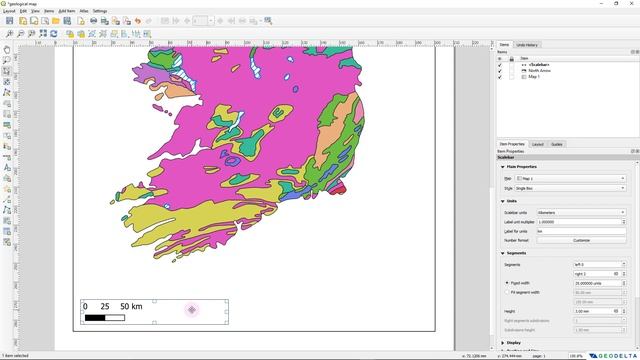Toggle lock box for North Arrow item
Image resolution: width=640 pixels, height=360 pixels.
pos(511,71)
